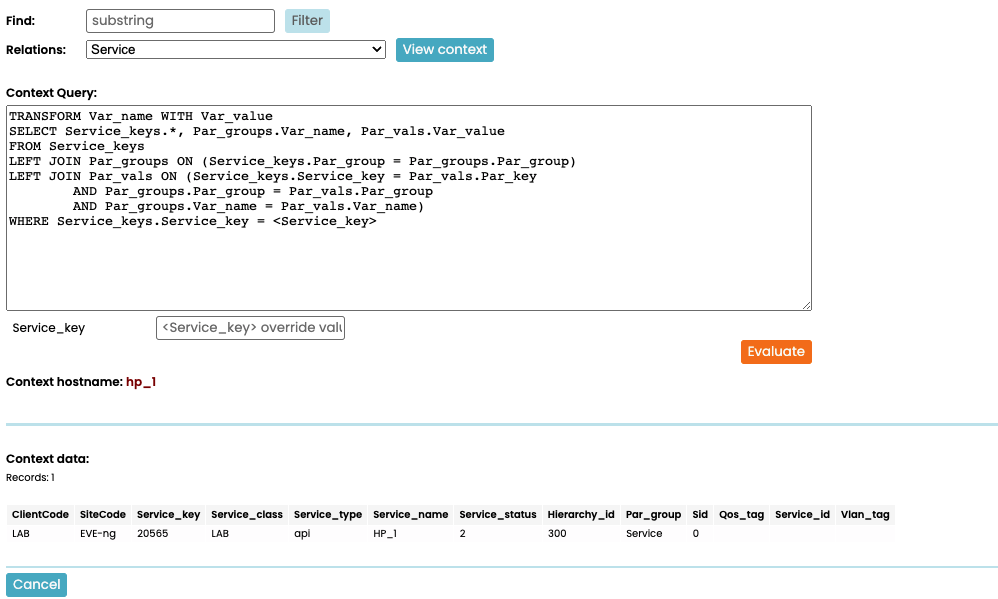Click inside the Context Query text area
Viewport: 998px width, 599px height.
click(408, 260)
